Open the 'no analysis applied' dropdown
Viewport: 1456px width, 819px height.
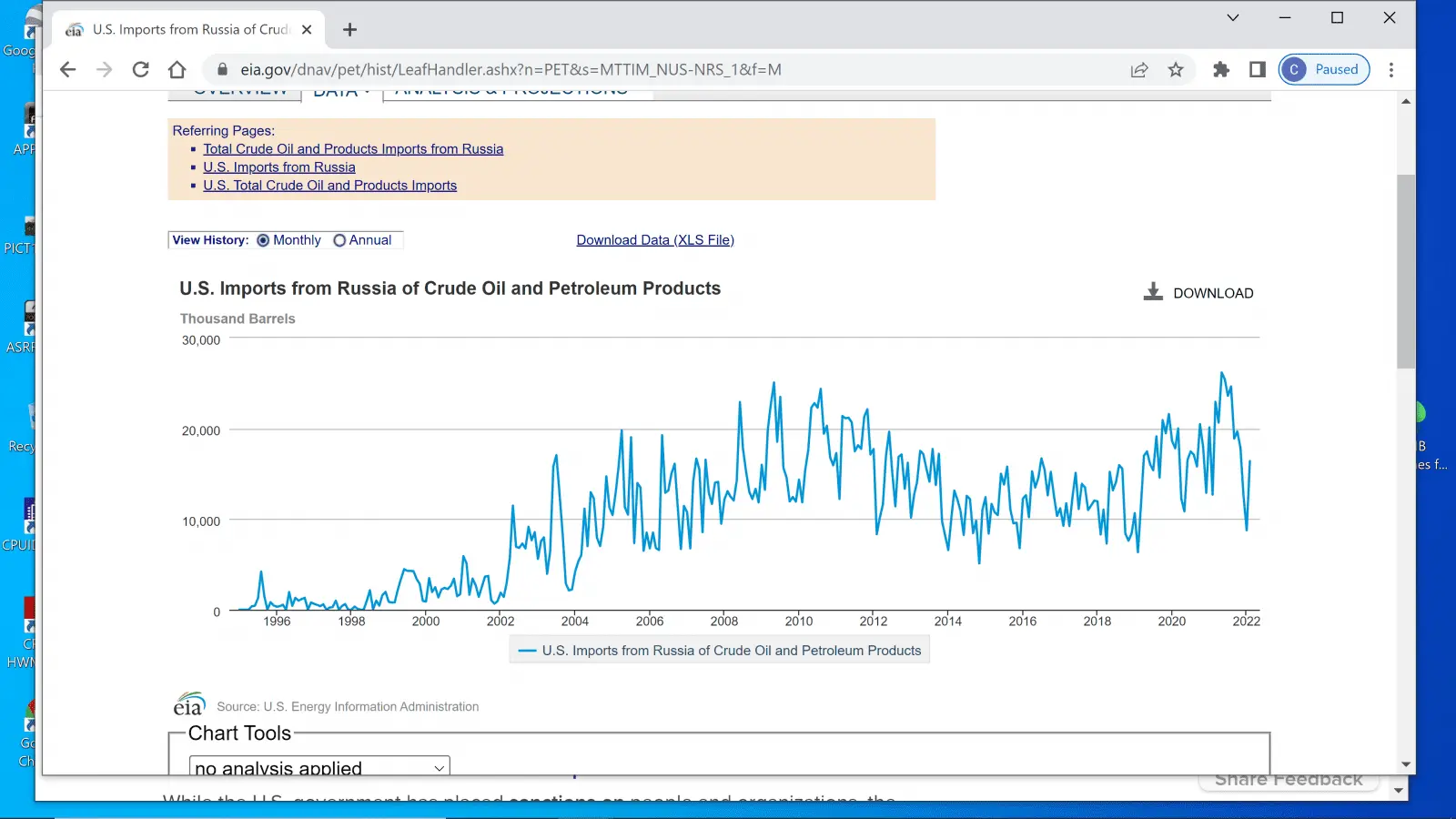[x=319, y=767]
